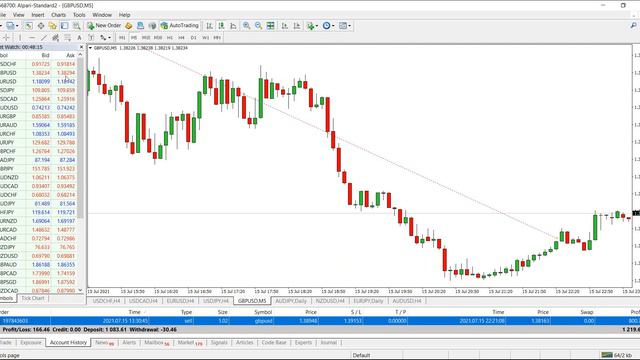Image resolution: width=640 pixels, height=360 pixels.
Task: Toggle the Data Window crosshair icon
Action: (x=41, y=26)
